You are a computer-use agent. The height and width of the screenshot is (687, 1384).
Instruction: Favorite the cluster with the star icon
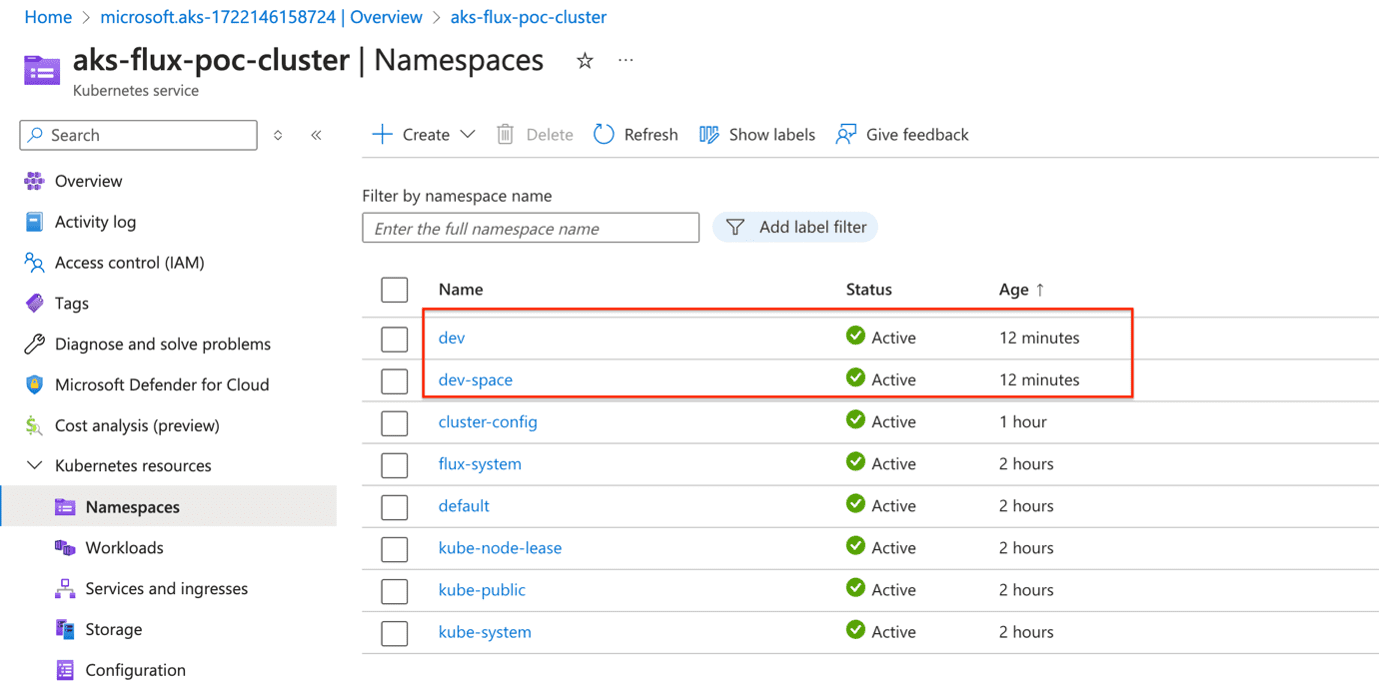tap(585, 61)
